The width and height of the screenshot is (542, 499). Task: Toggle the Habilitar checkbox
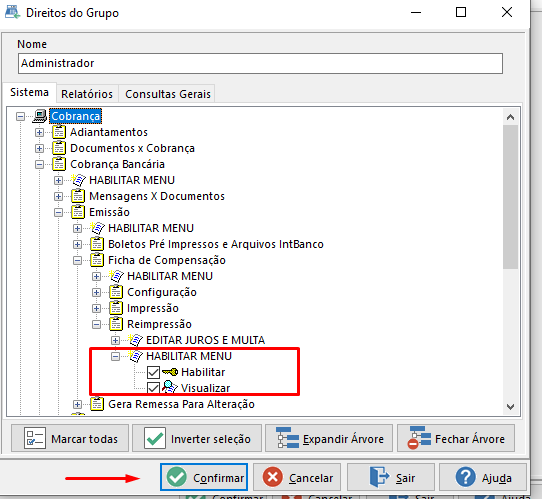[153, 373]
